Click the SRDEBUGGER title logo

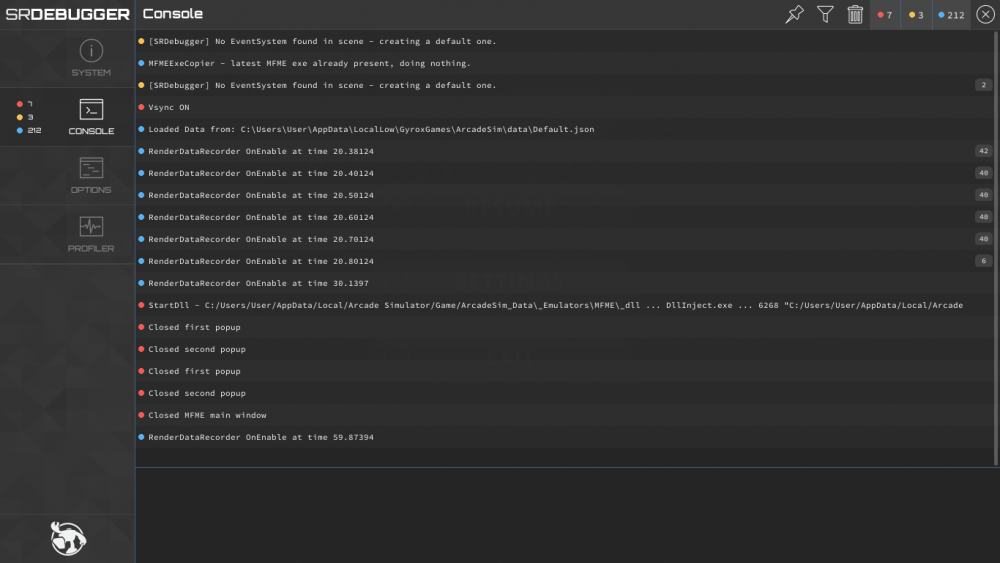(x=67, y=14)
